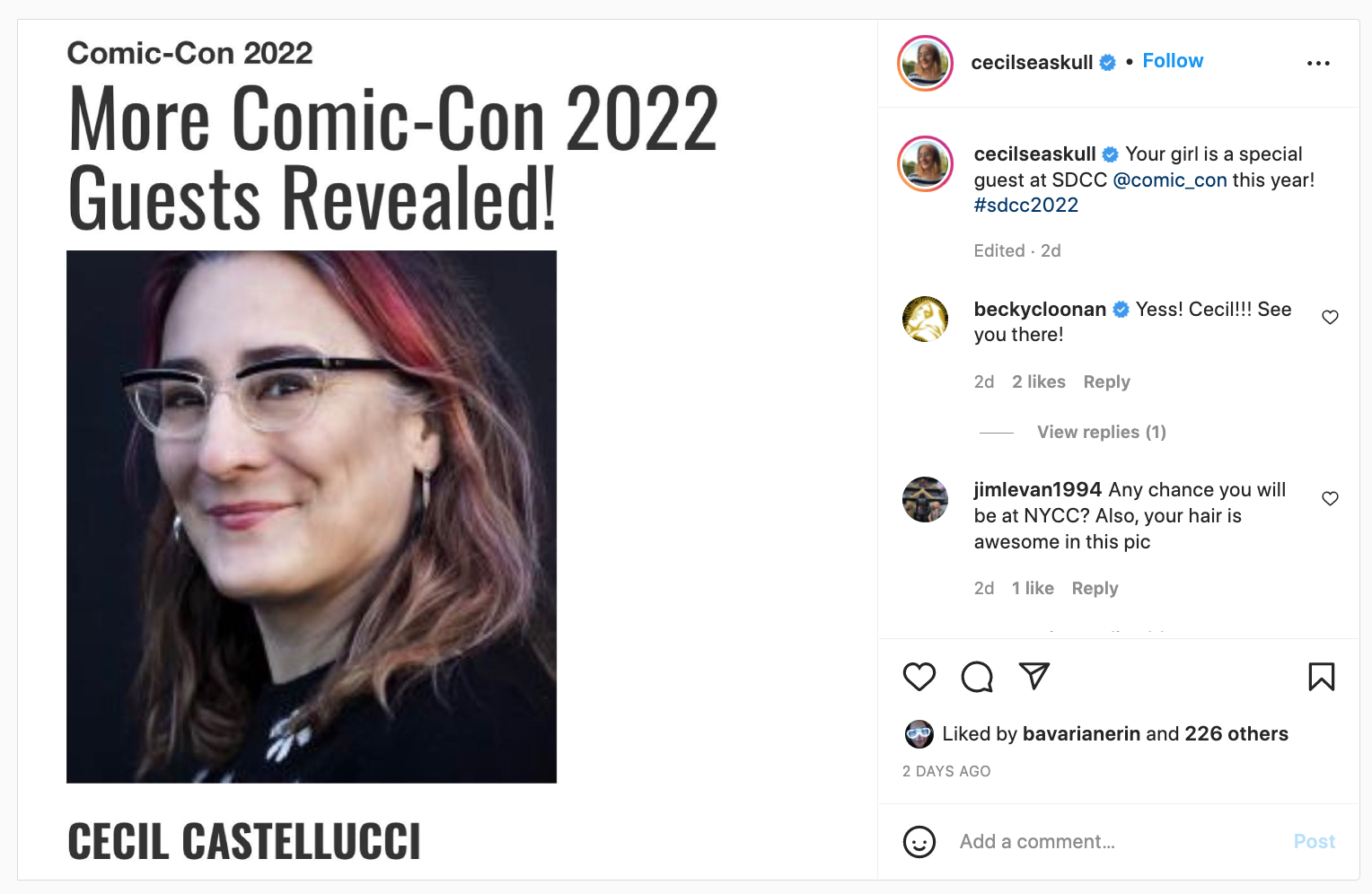Like beckycloonan's comment with its heart
This screenshot has height=894, width=1372.
click(1330, 317)
